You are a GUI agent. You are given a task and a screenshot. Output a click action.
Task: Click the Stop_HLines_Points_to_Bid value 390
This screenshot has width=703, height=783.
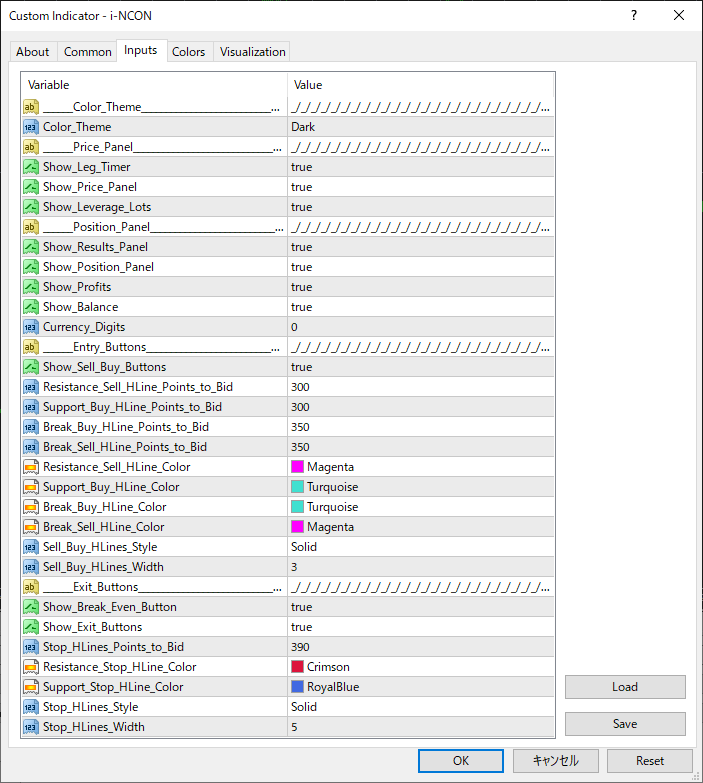[x=421, y=647]
